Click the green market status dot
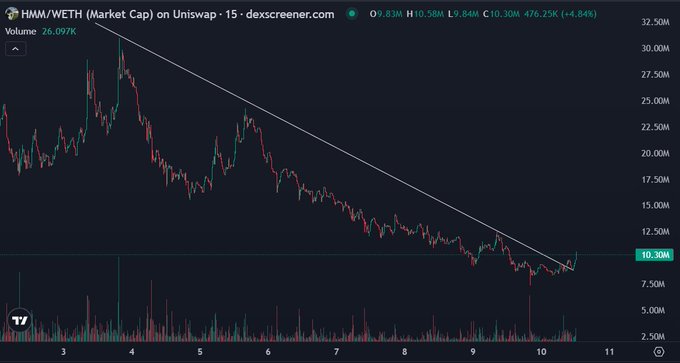 (x=352, y=14)
